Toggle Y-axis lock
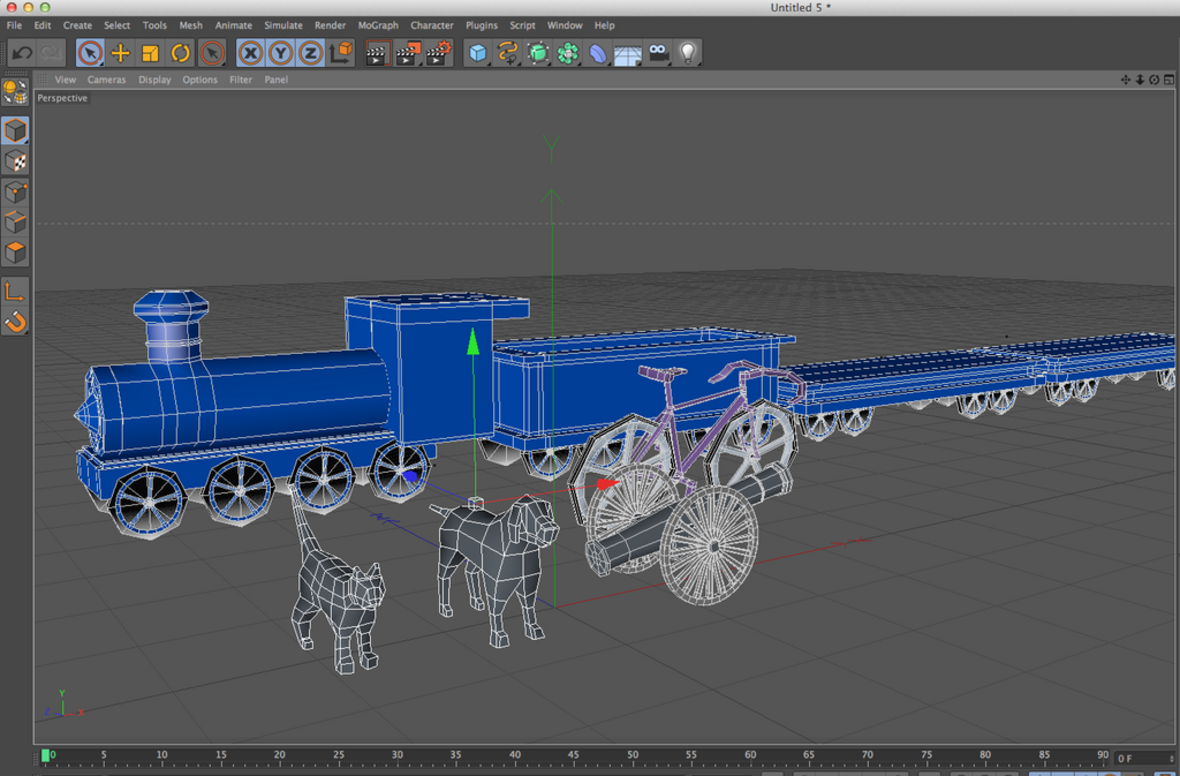Viewport: 1180px width, 776px height. (281, 53)
